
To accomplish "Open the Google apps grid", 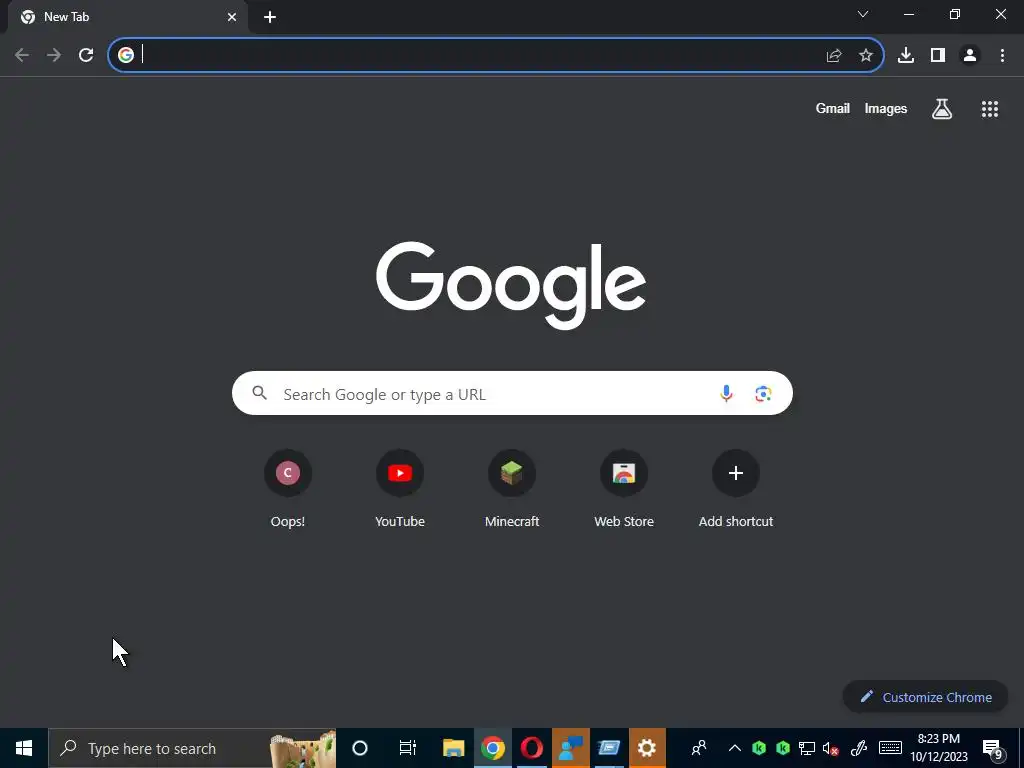I will (x=990, y=109).
